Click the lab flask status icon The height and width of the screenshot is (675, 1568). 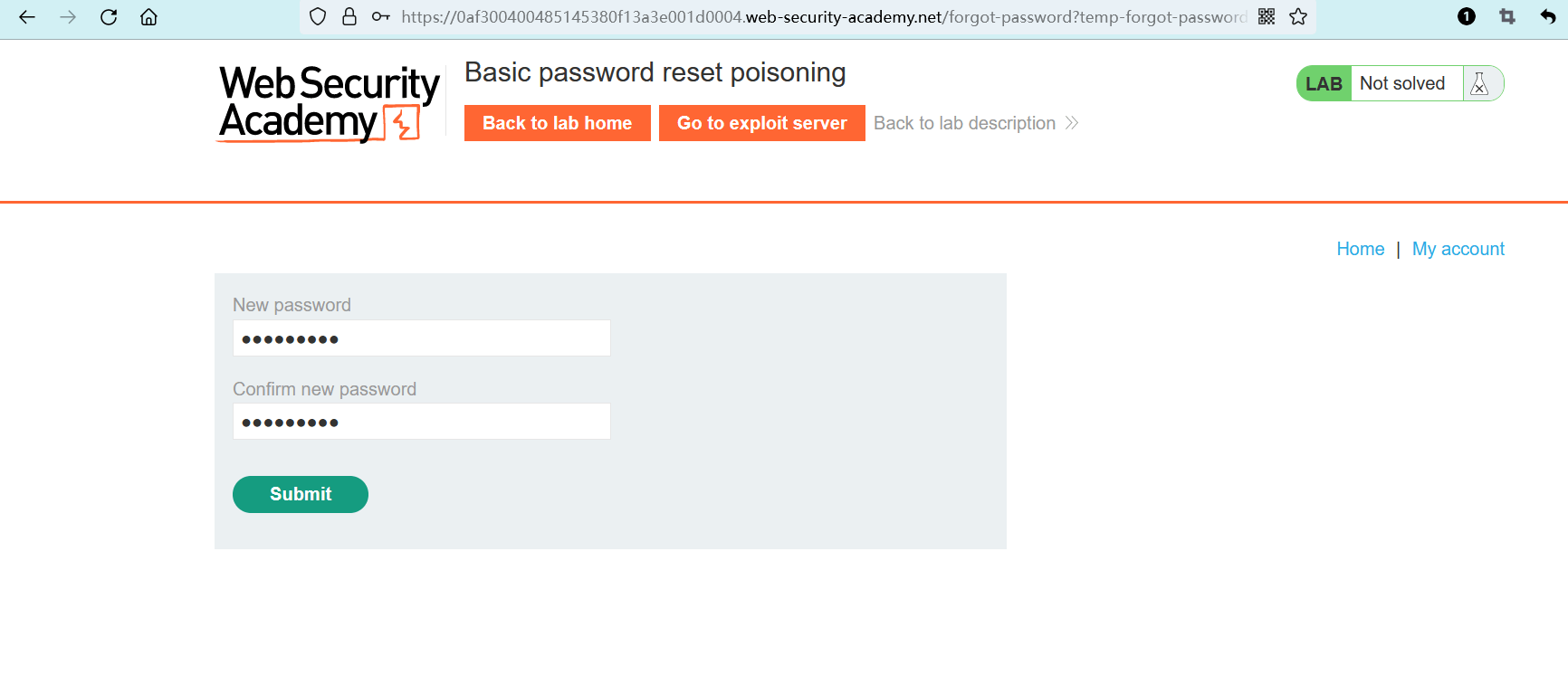[1480, 84]
